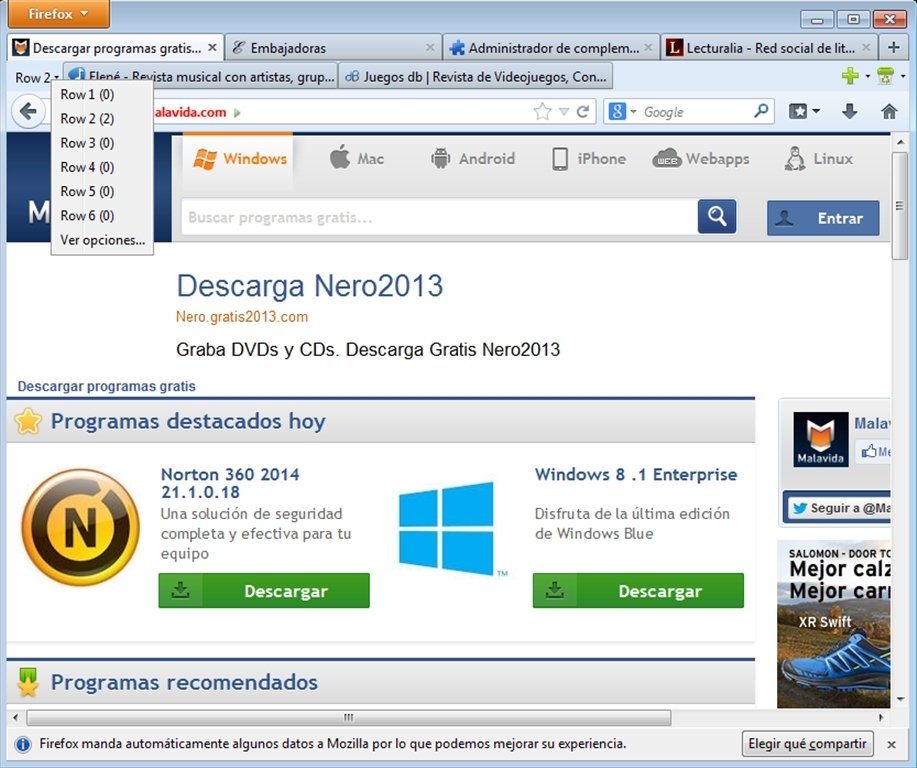
Task: Click the Entrar login button
Action: pos(823,218)
